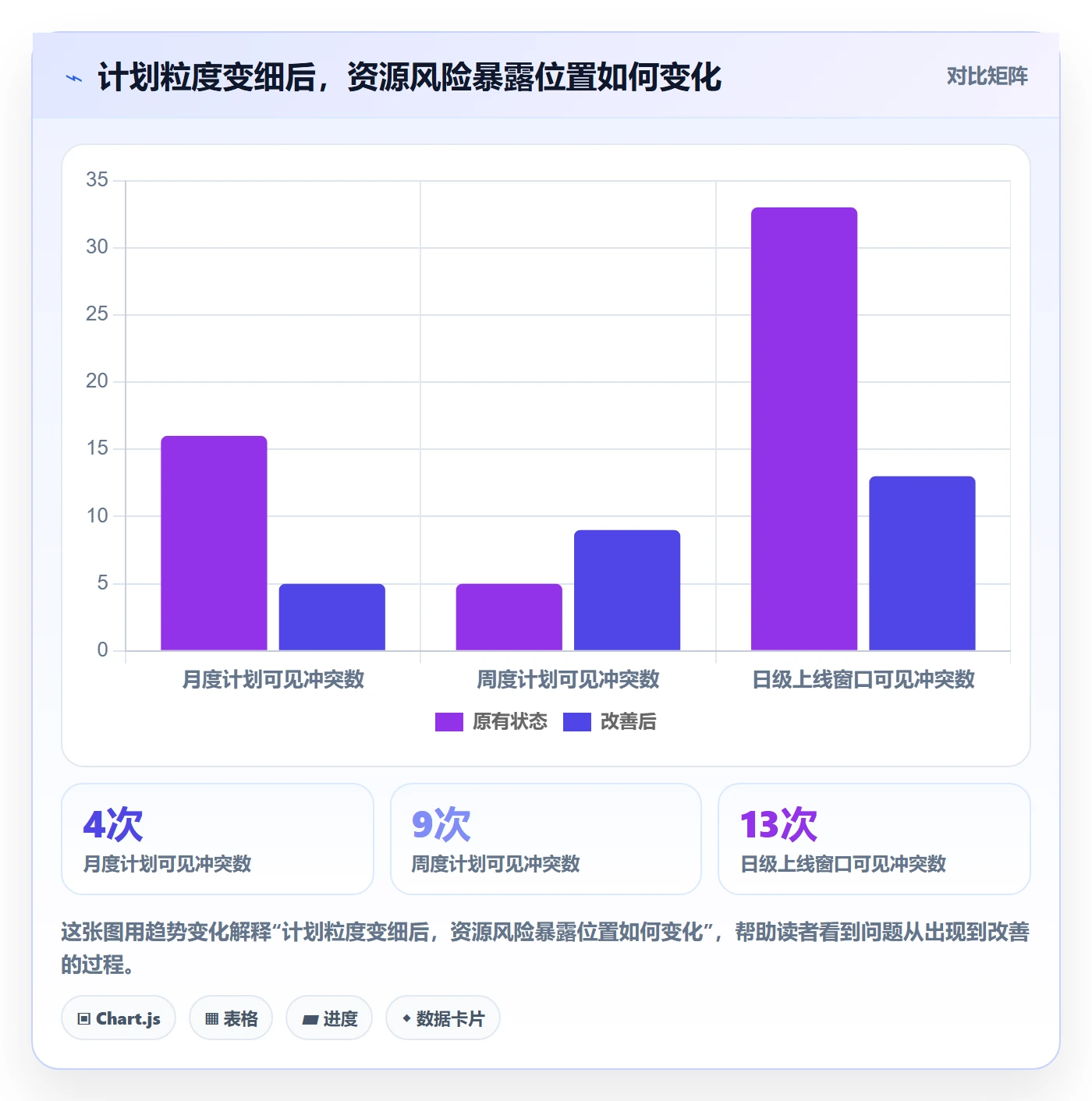Click the x-axis label 日级上线窗口可见冲突数
Image resolution: width=1092 pixels, height=1101 pixels.
pos(863,680)
